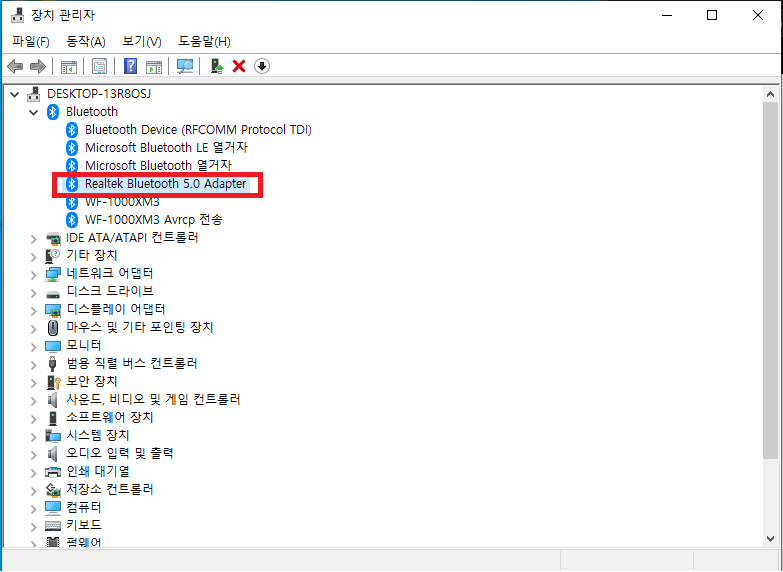Click the Disable device down-arrow icon

click(262, 66)
